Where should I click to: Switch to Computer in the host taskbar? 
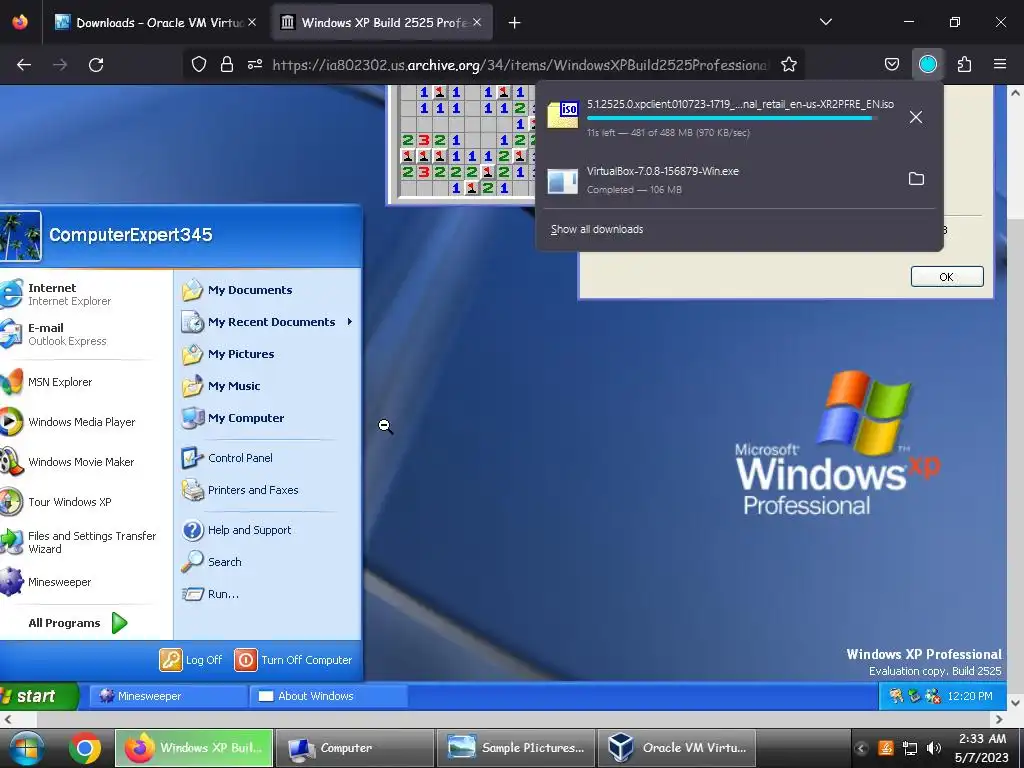355,748
